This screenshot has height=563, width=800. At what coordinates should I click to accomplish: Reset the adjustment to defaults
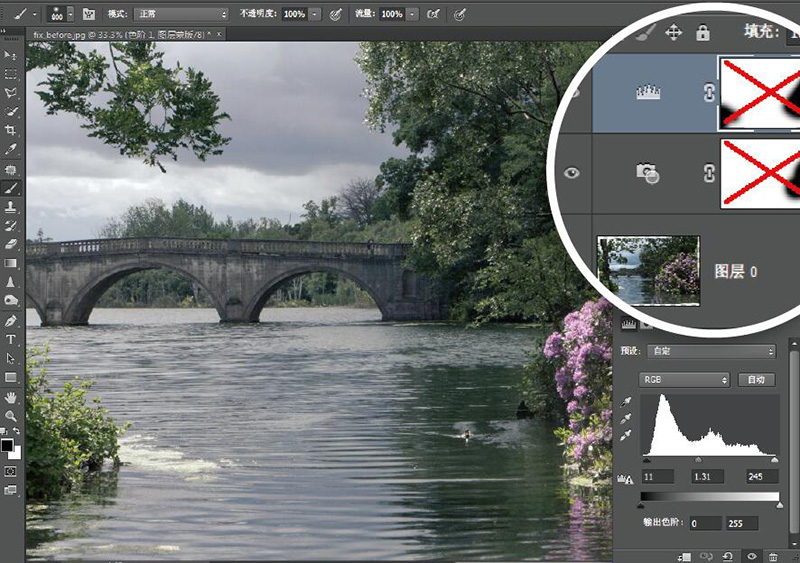(728, 556)
